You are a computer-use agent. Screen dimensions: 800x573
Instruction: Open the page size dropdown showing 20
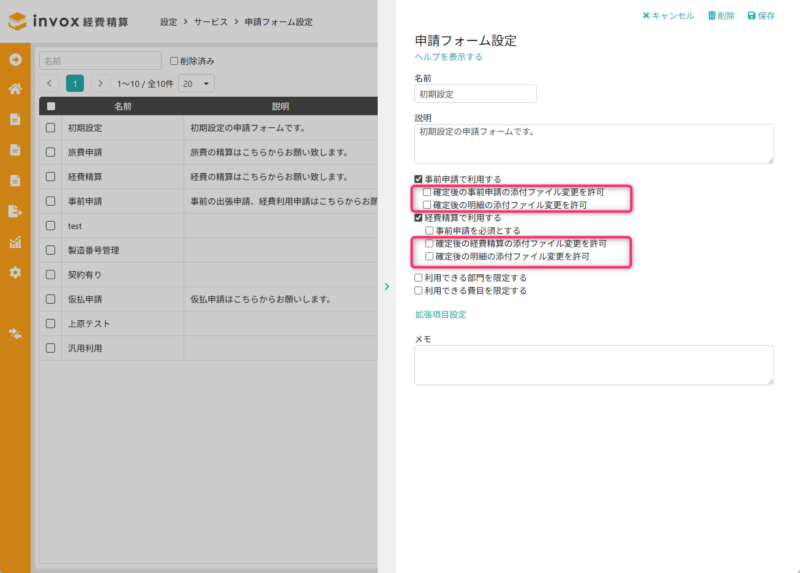coord(196,84)
